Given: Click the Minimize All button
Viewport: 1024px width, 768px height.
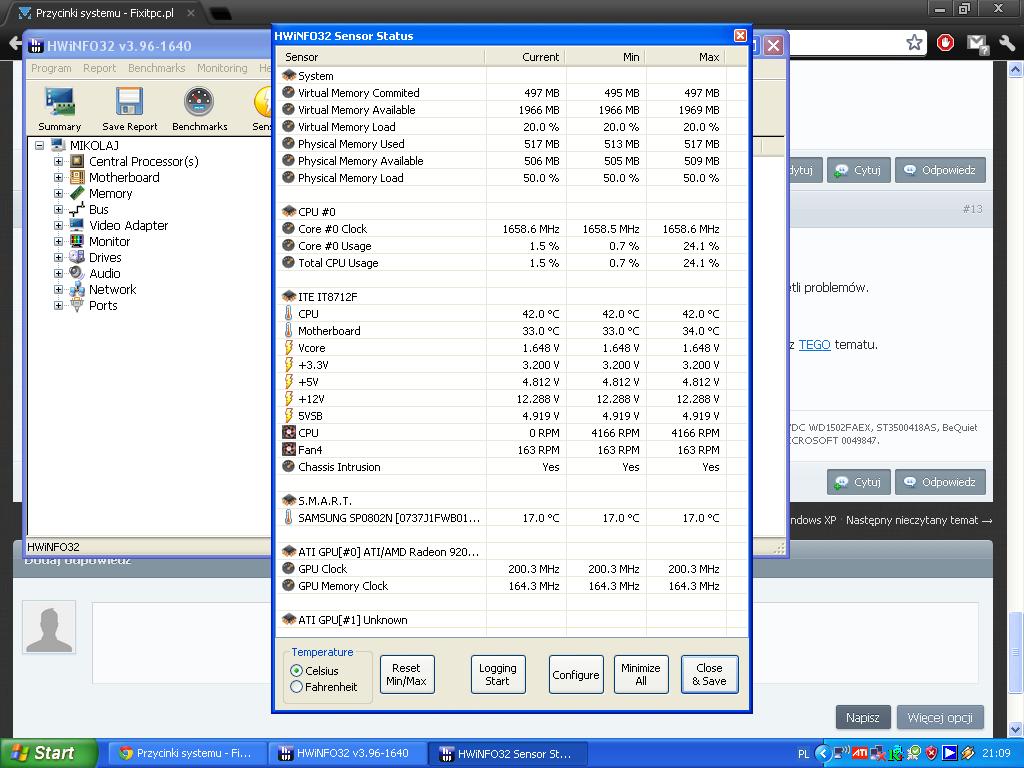Looking at the screenshot, I should point(641,675).
